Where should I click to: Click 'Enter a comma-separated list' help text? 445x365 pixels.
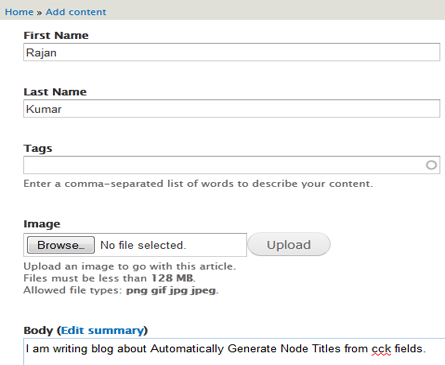(198, 184)
